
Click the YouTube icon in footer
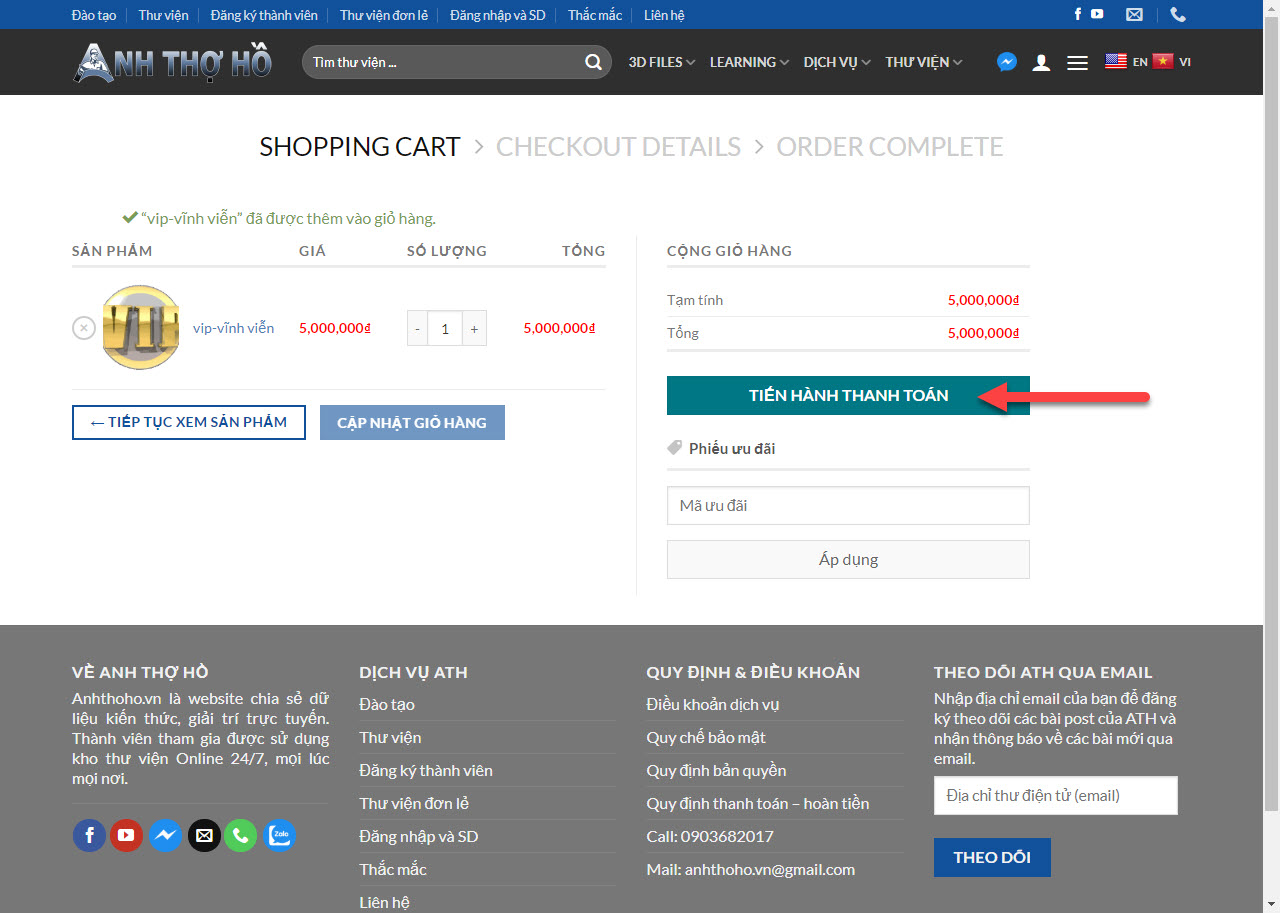(126, 835)
